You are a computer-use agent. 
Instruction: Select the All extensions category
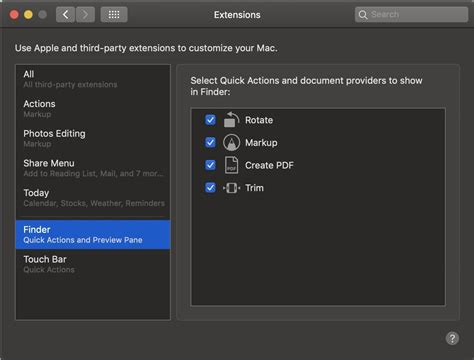point(93,79)
